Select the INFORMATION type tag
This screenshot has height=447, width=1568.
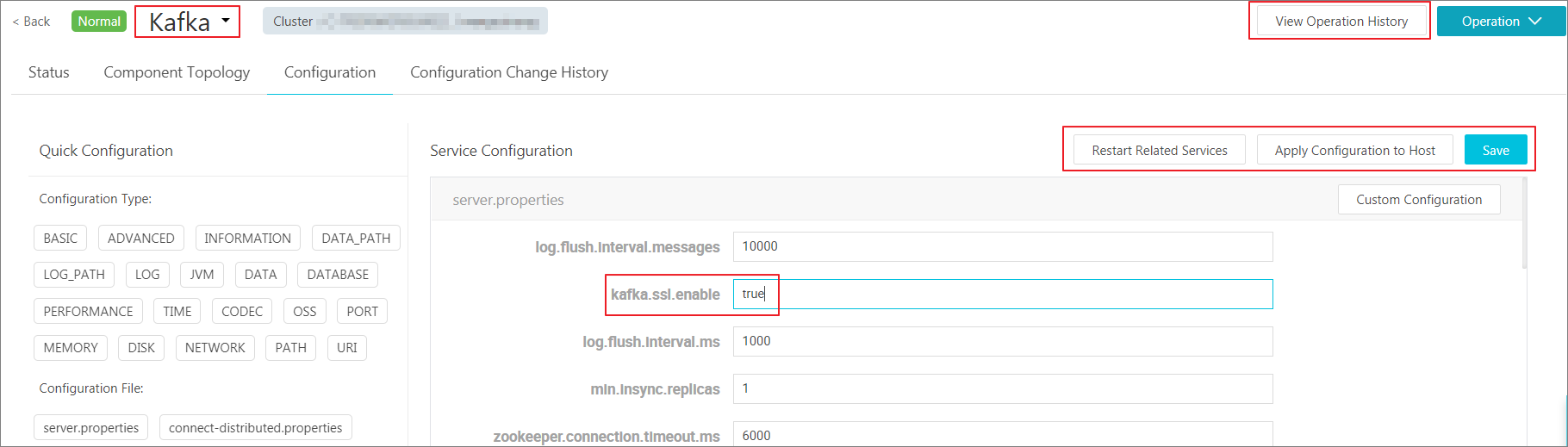click(247, 239)
